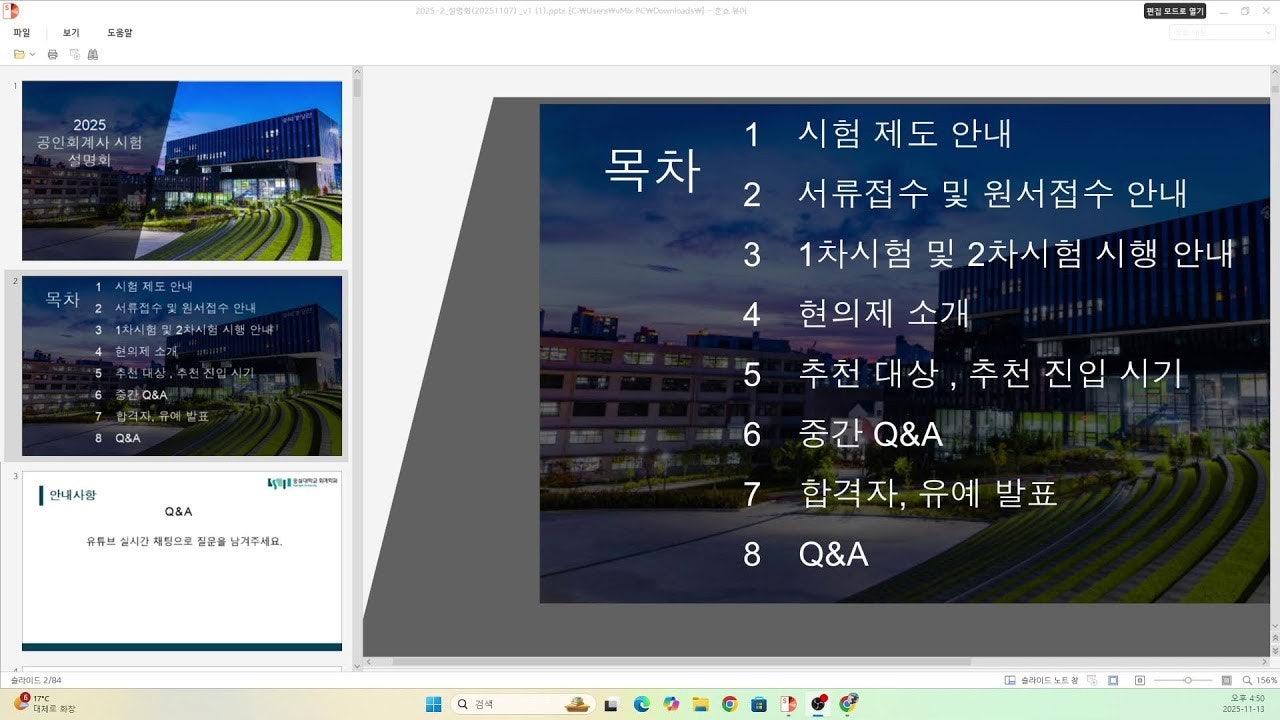Viewport: 1280px width, 720px height.
Task: Open Microsoft Edge from the taskbar
Action: click(x=641, y=704)
